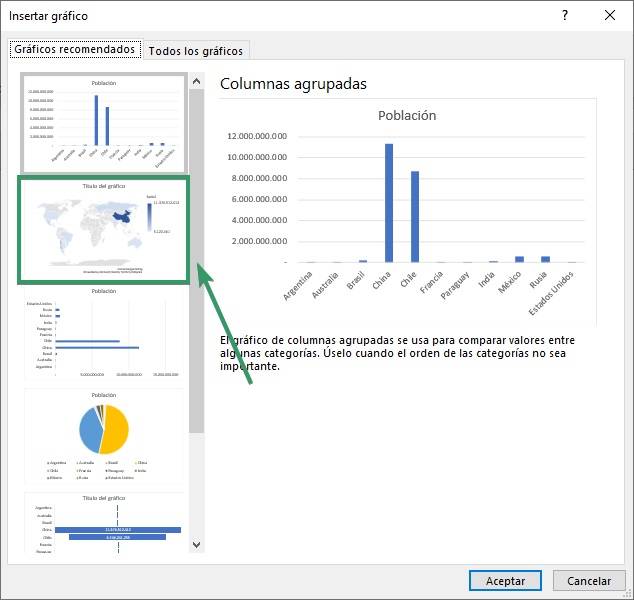Click the México axis label in preview
634x600 pixels.
(511, 282)
